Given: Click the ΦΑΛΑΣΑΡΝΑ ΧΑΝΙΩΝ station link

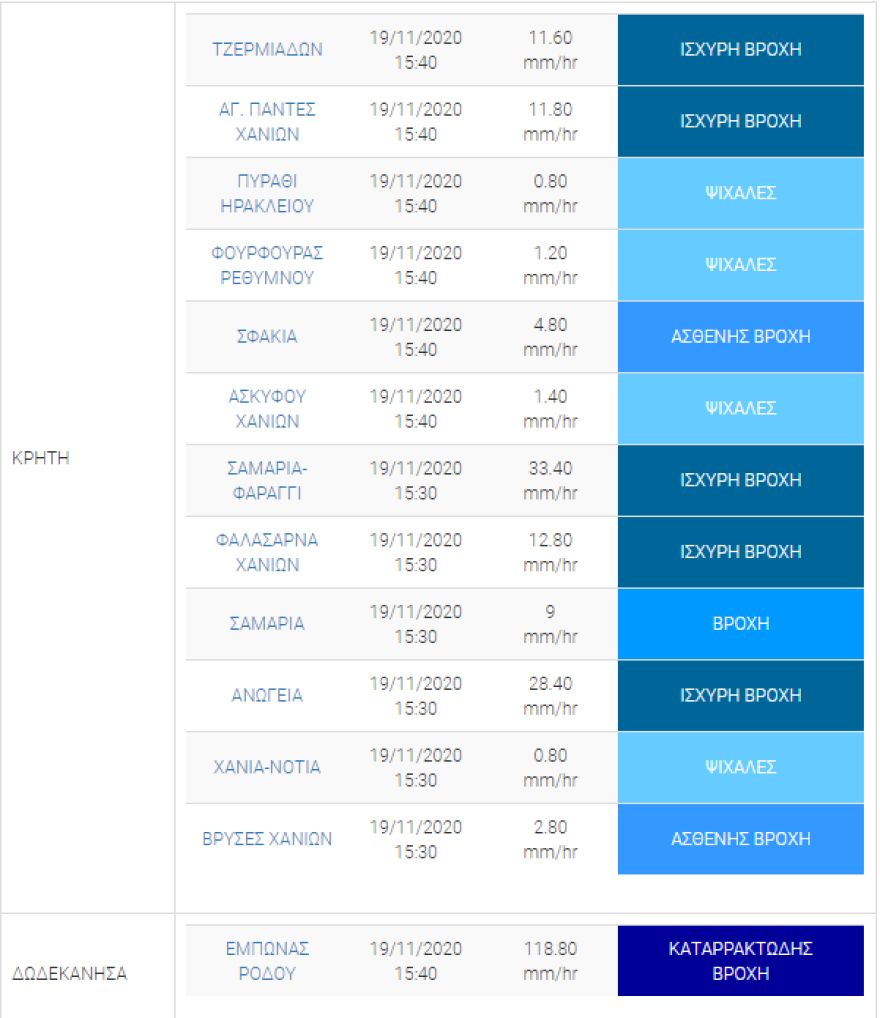Looking at the screenshot, I should pyautogui.click(x=267, y=552).
